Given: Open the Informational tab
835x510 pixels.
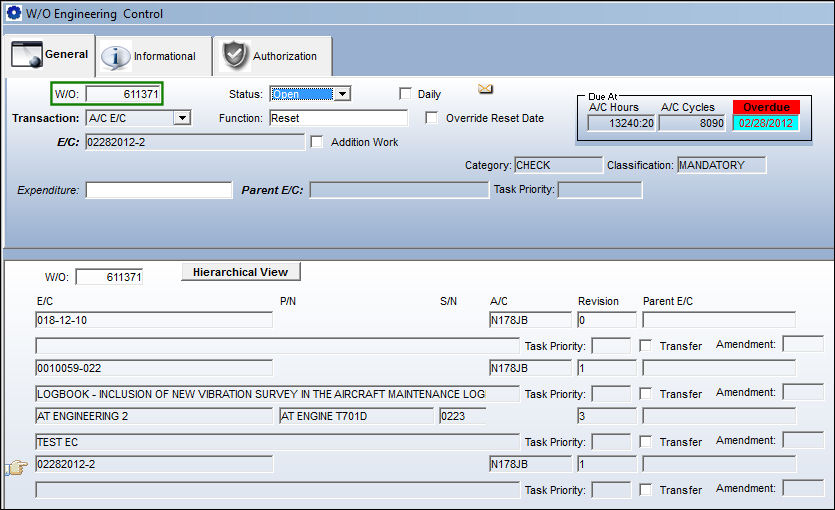Looking at the screenshot, I should coord(154,56).
